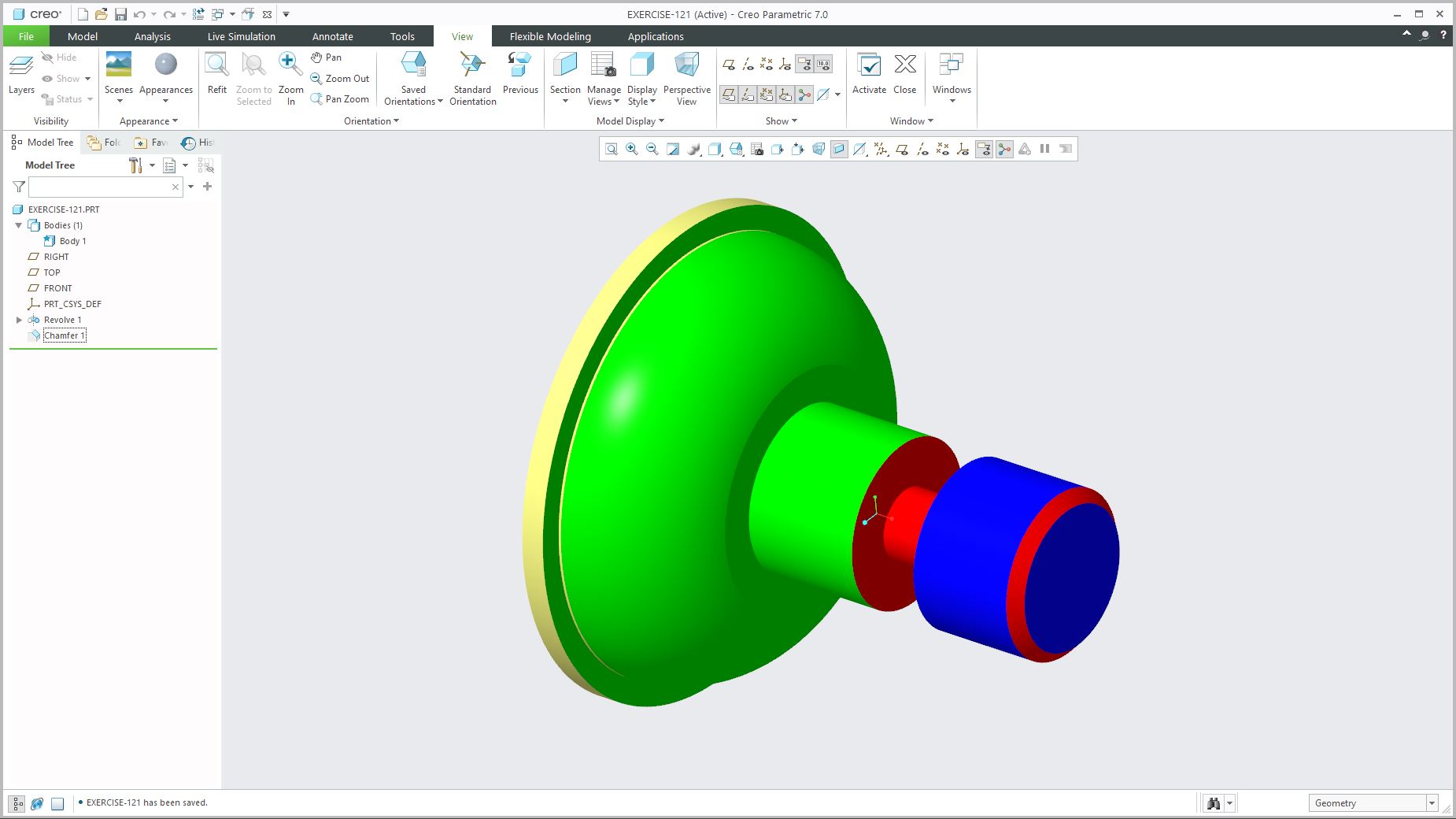This screenshot has height=819, width=1456.
Task: Open the Analysis ribbon tab
Action: pos(152,36)
